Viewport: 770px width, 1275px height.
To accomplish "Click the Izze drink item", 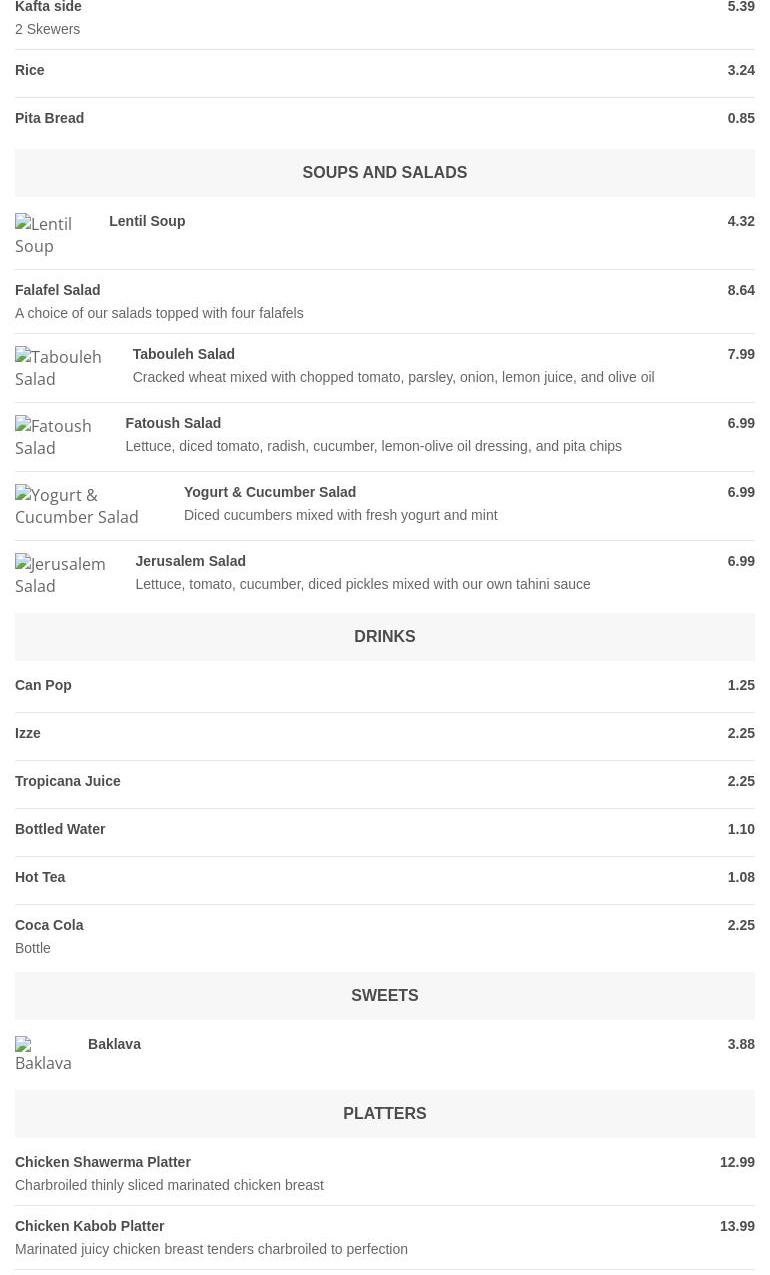I will 385,734.
